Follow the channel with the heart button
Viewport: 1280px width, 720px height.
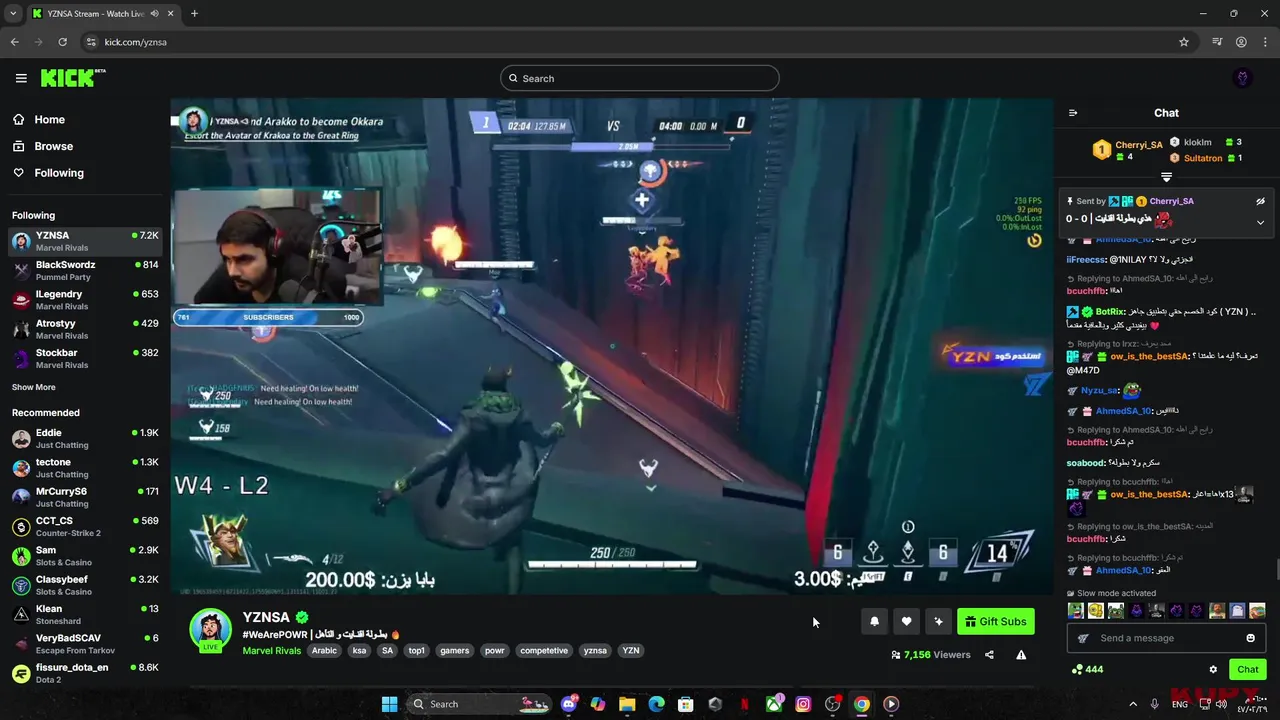[906, 621]
